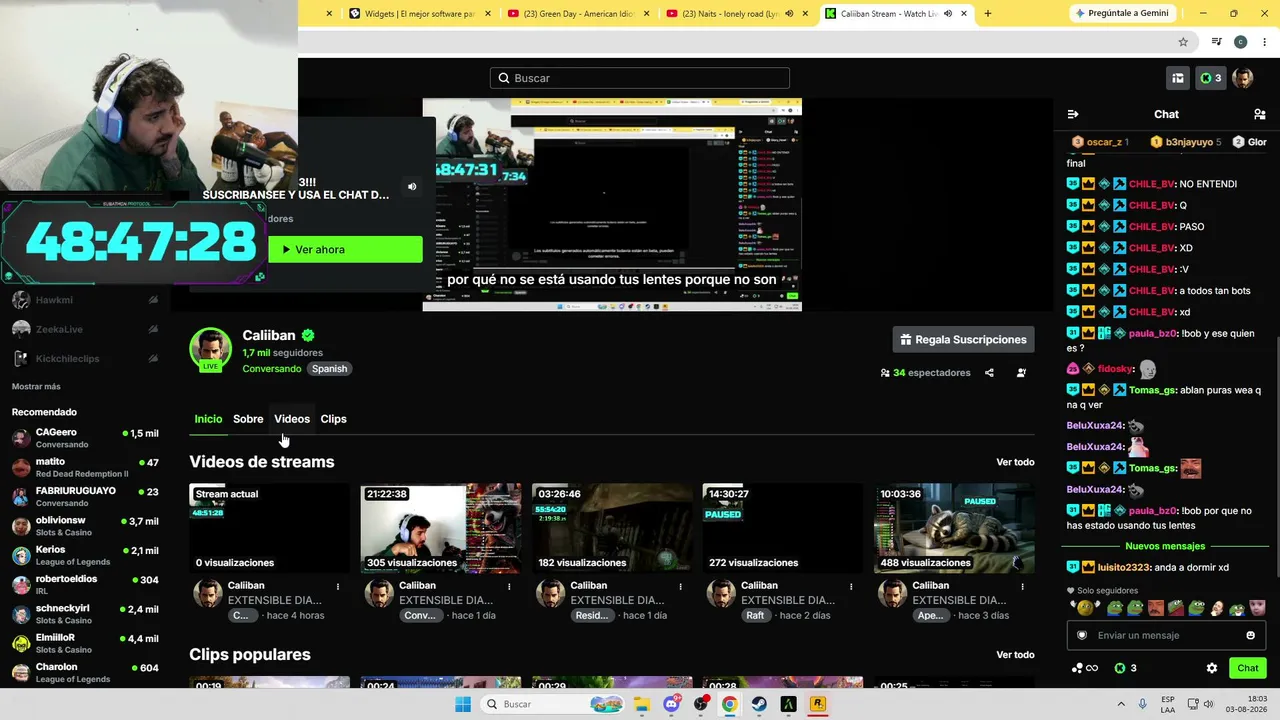
Task: Click Regala Suscripciones button
Action: point(963,340)
